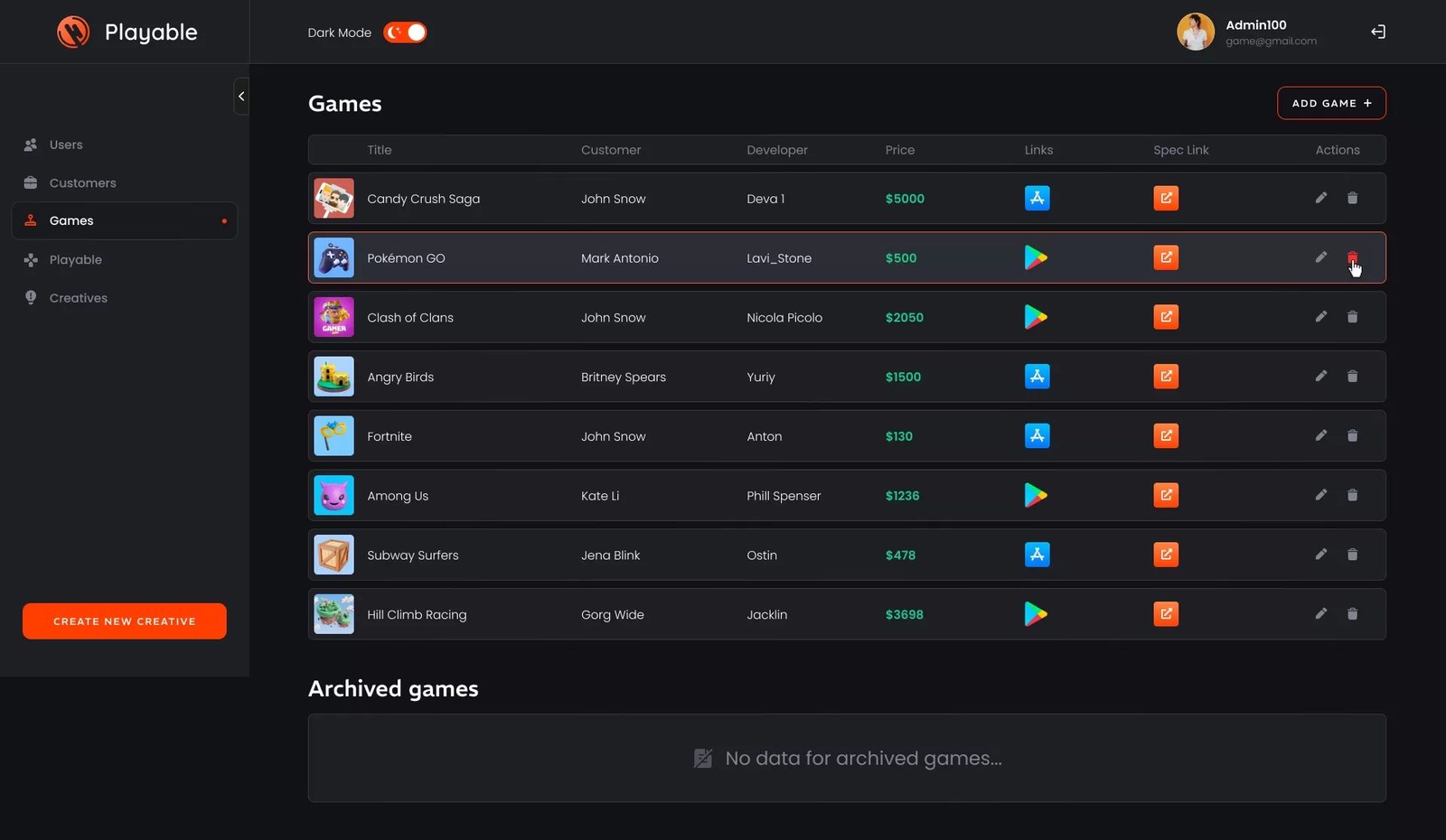Open the Playable sidebar item
The width and height of the screenshot is (1446, 840).
point(75,260)
